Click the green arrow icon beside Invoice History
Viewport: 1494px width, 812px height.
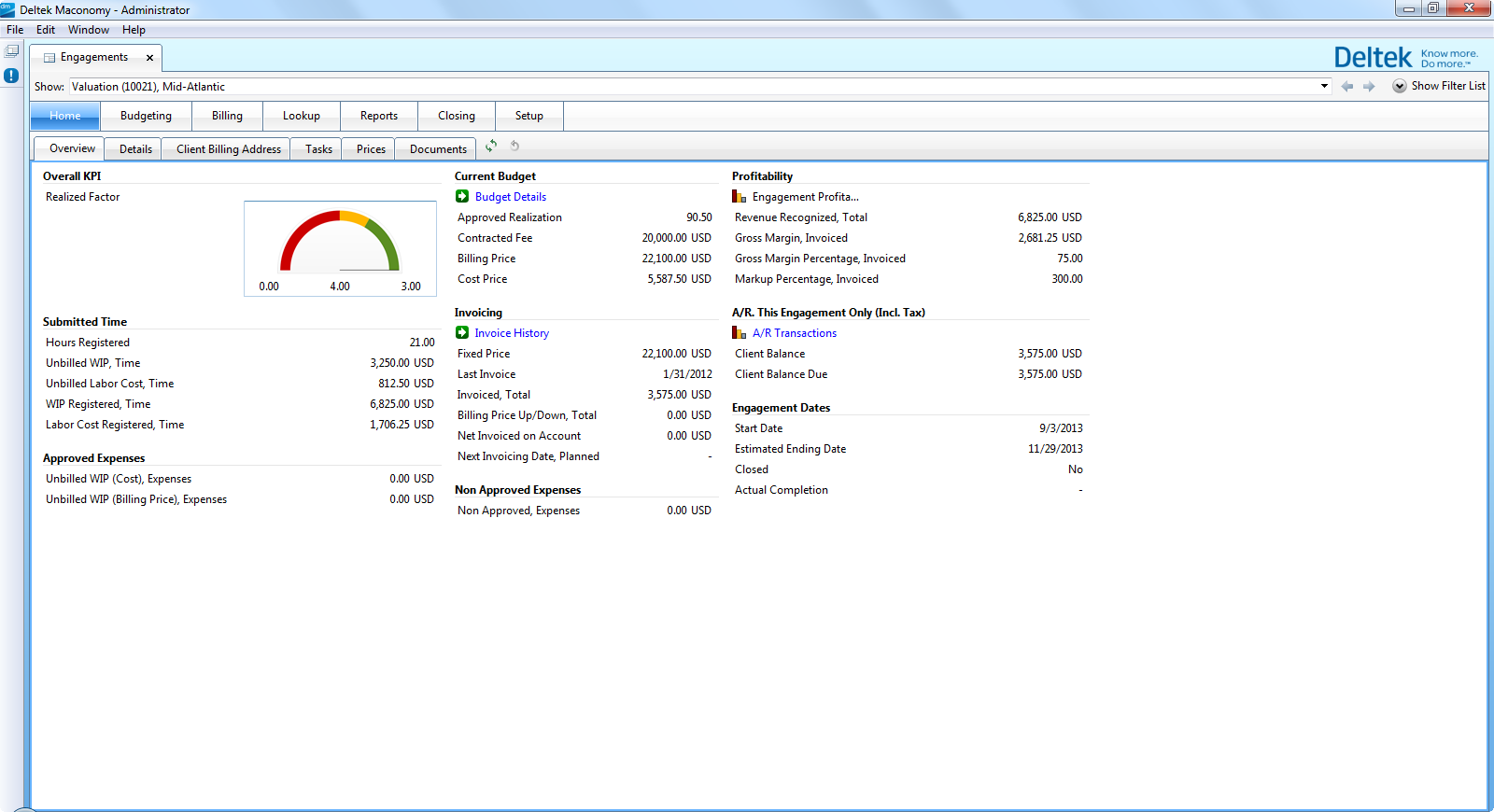pos(462,333)
